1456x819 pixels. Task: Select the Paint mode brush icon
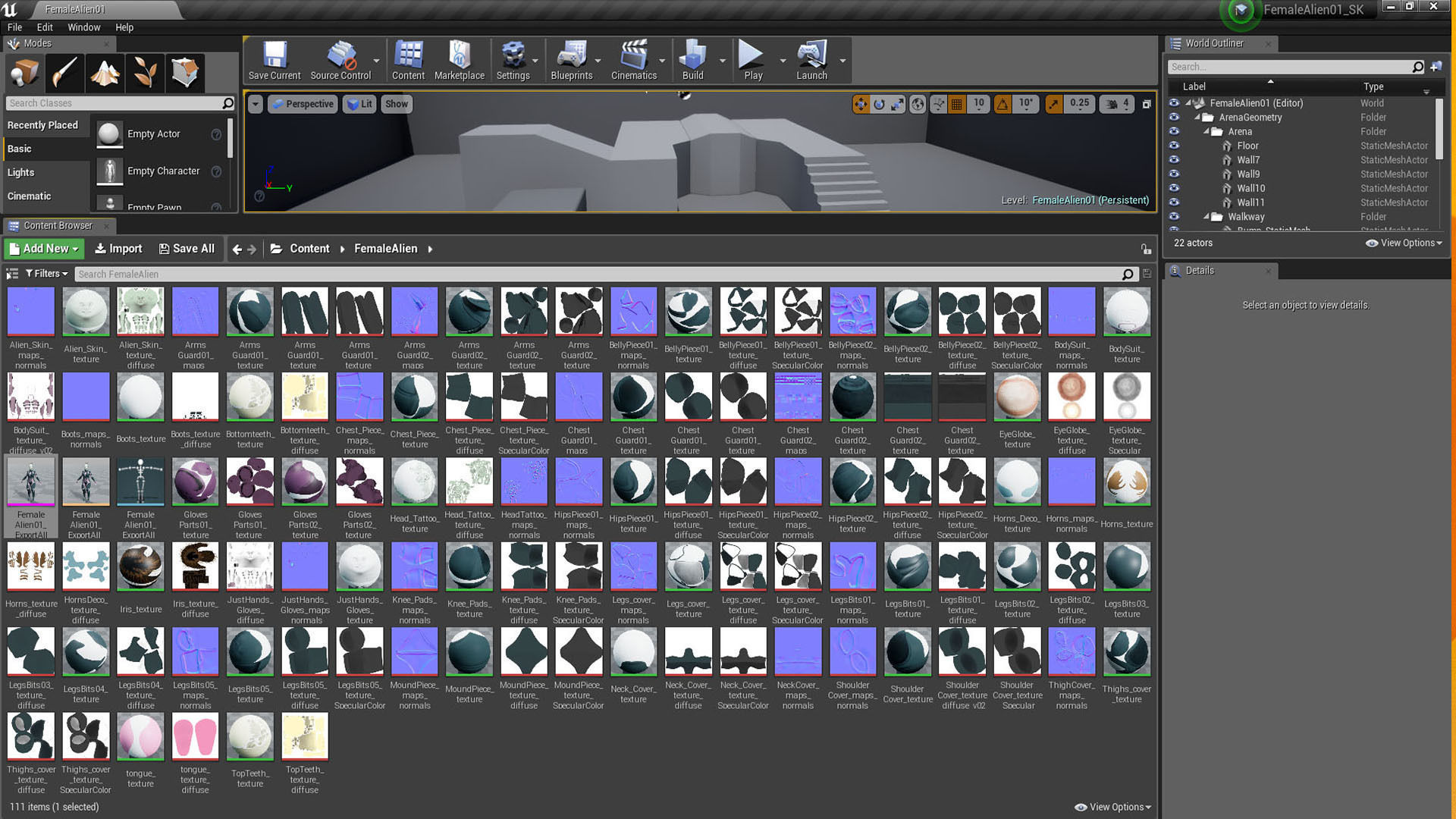(64, 73)
